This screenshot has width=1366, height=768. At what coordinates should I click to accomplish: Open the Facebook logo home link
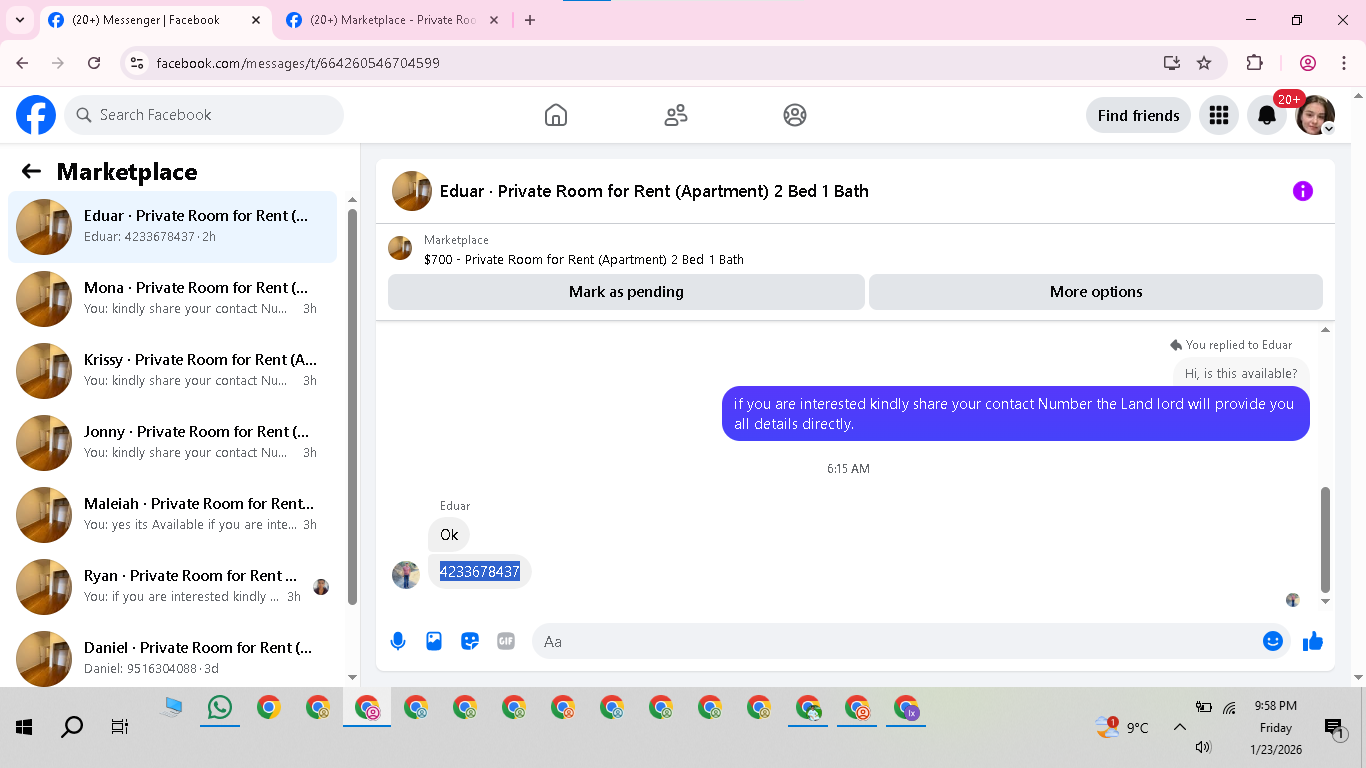(x=36, y=115)
